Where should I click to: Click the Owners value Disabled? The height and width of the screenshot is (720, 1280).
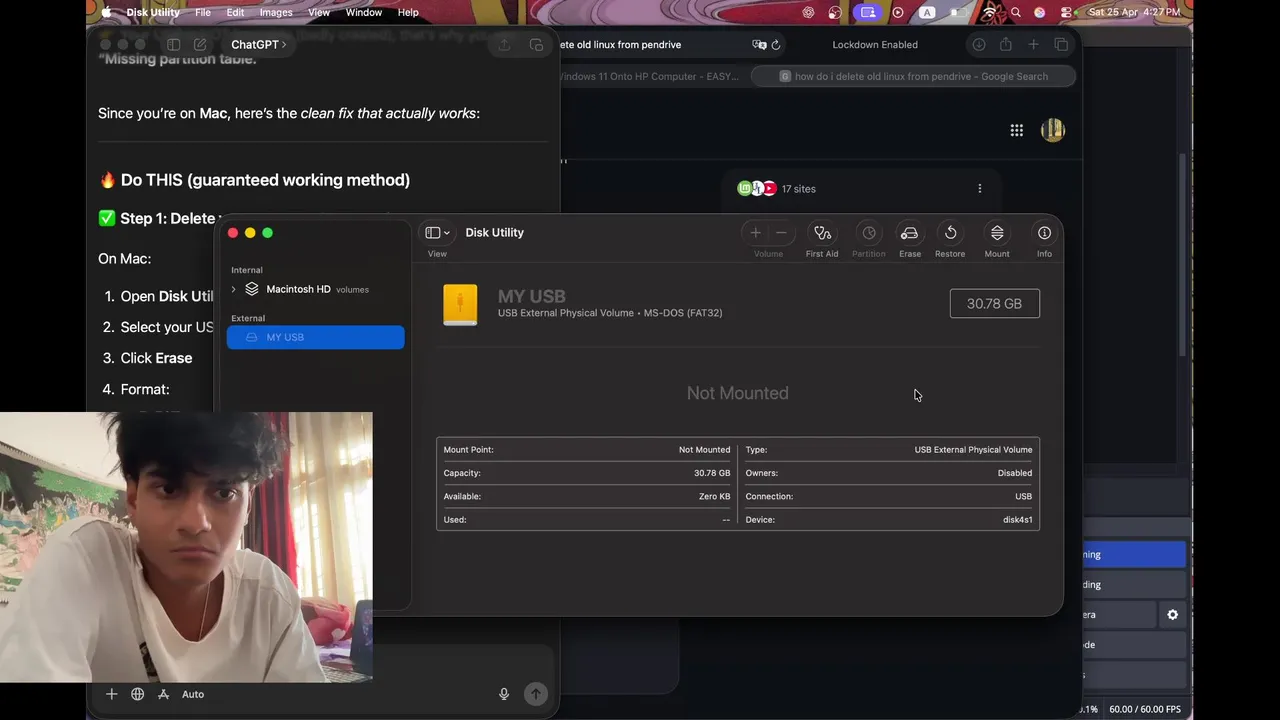tap(1014, 473)
